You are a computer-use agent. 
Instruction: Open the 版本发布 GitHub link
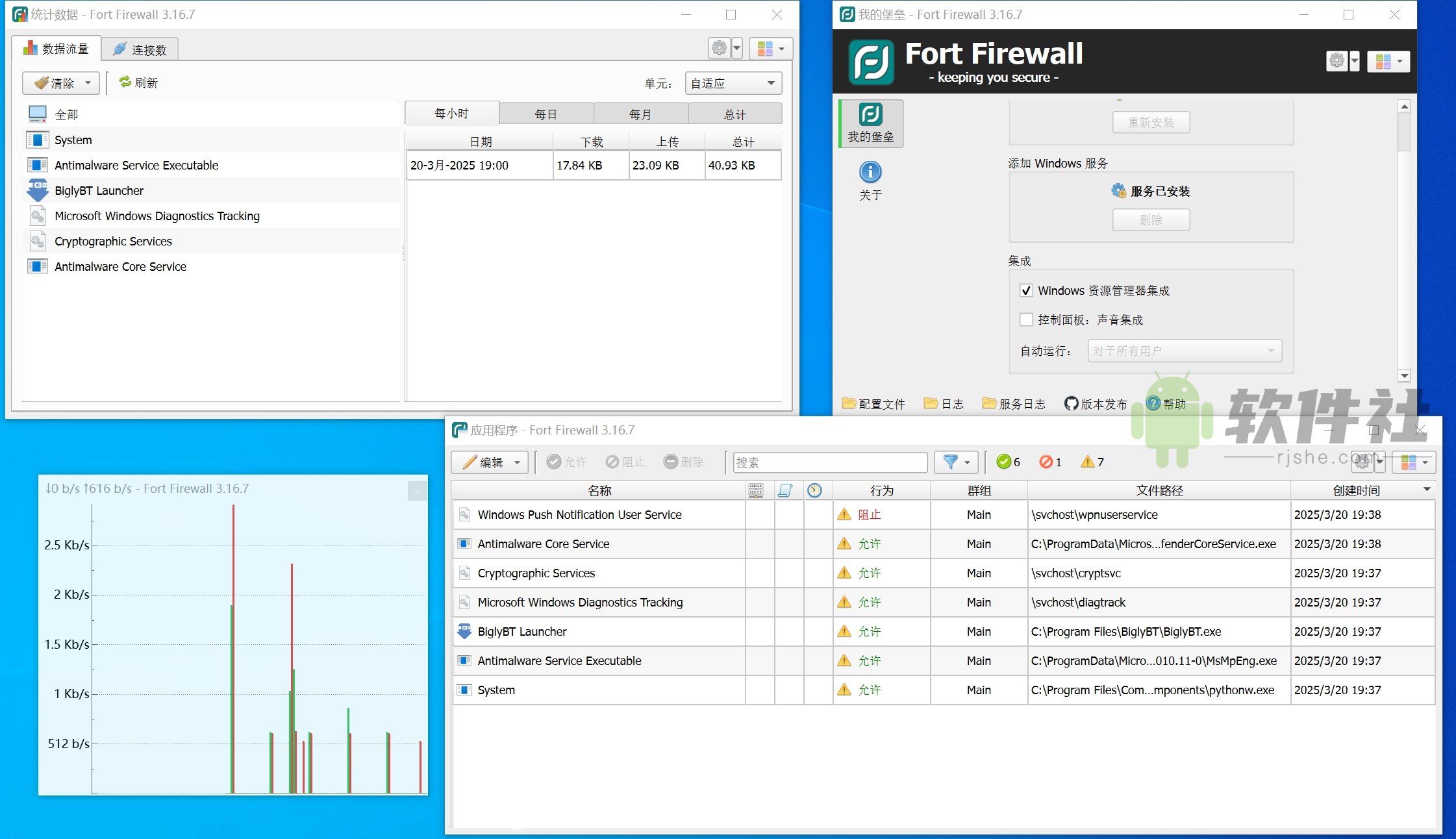[1096, 404]
